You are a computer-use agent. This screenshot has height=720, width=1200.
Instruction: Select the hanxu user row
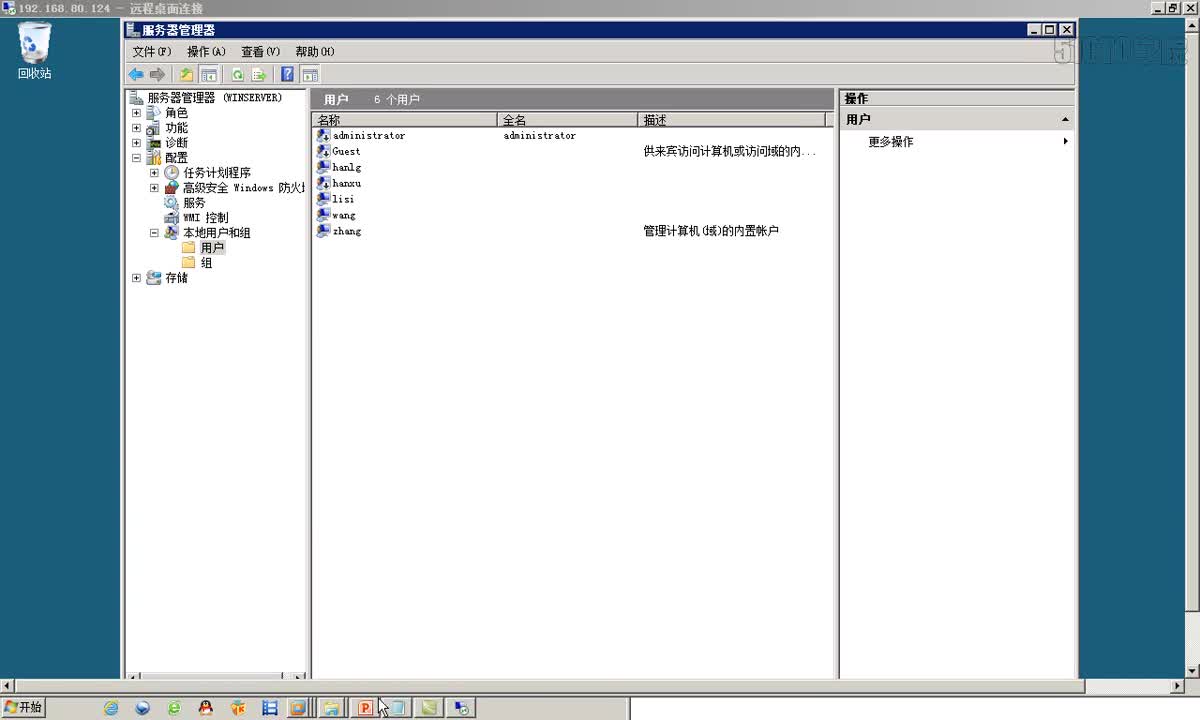point(346,183)
